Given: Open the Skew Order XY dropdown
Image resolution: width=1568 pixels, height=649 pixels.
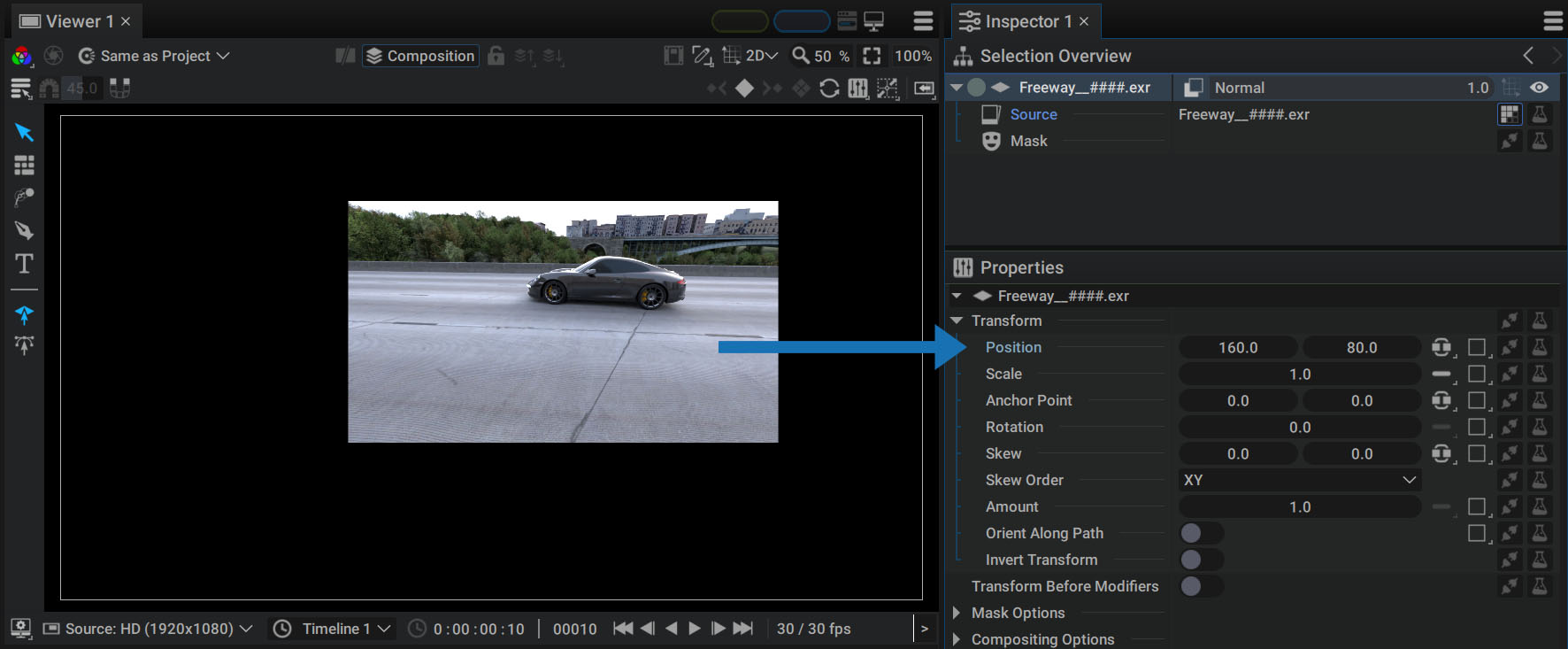Looking at the screenshot, I should click(x=1300, y=480).
